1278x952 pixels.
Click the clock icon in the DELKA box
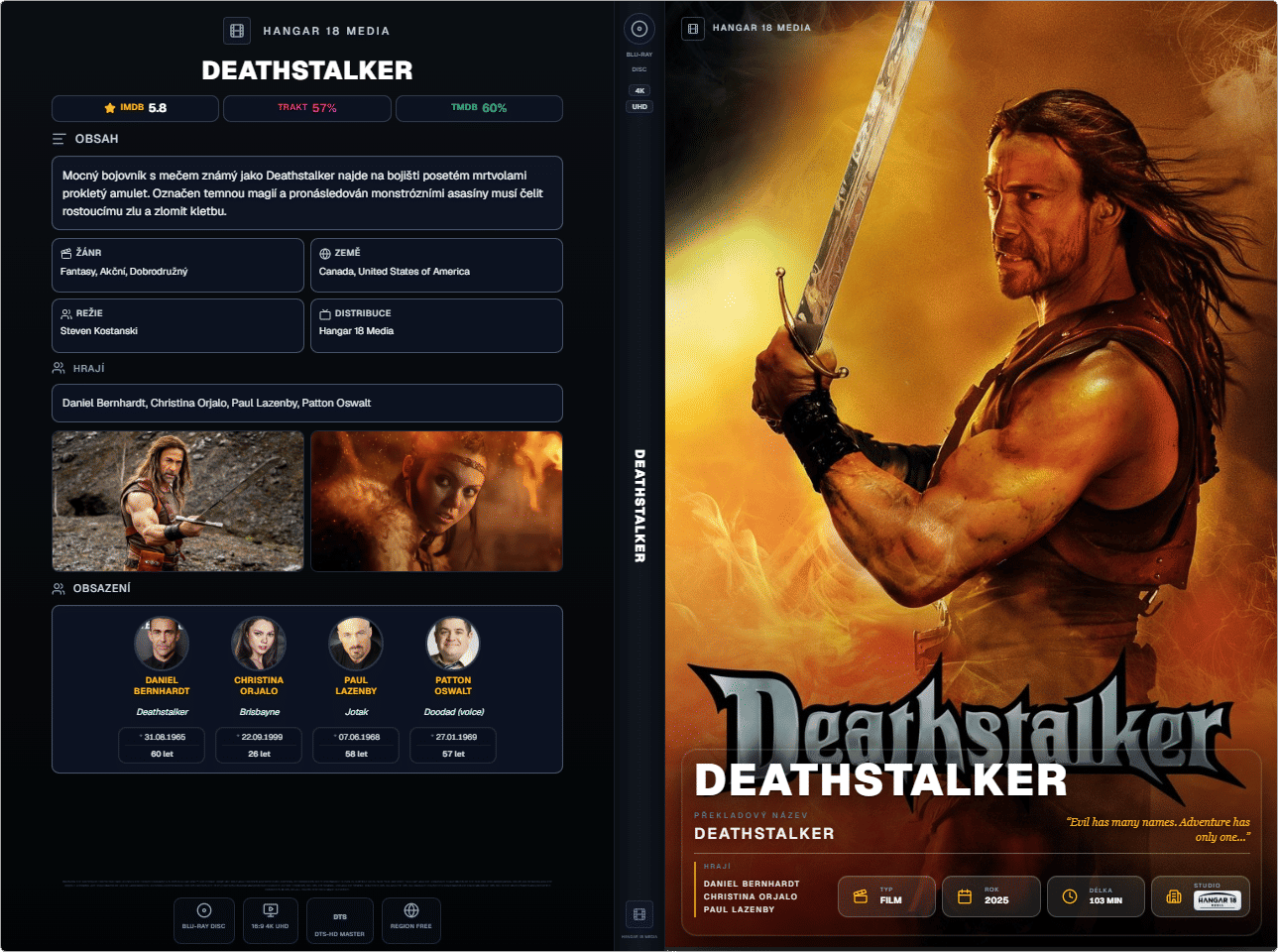point(1070,896)
